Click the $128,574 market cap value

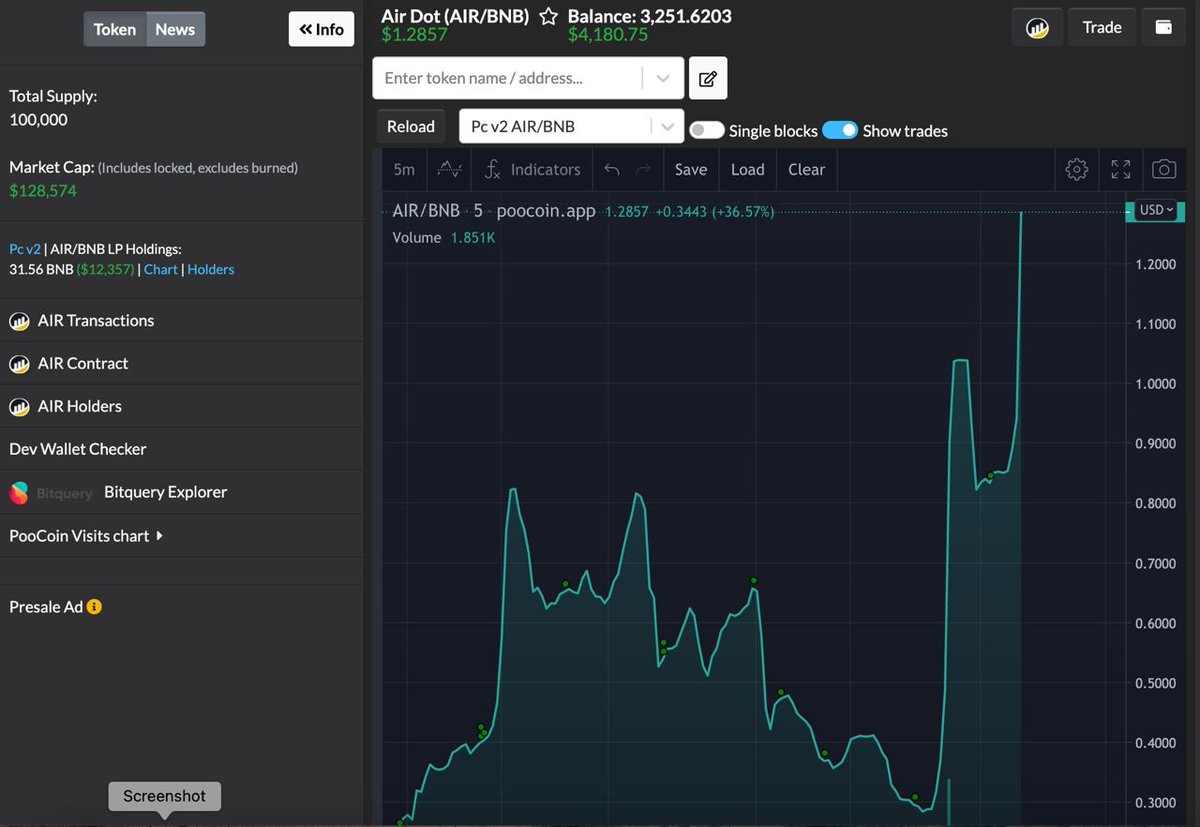point(43,191)
